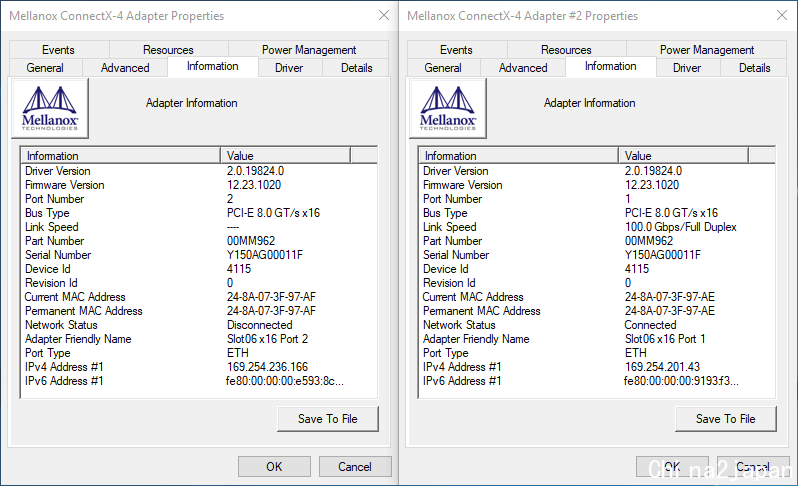Select Firmware Version row in Adapter Properties window

199,185
